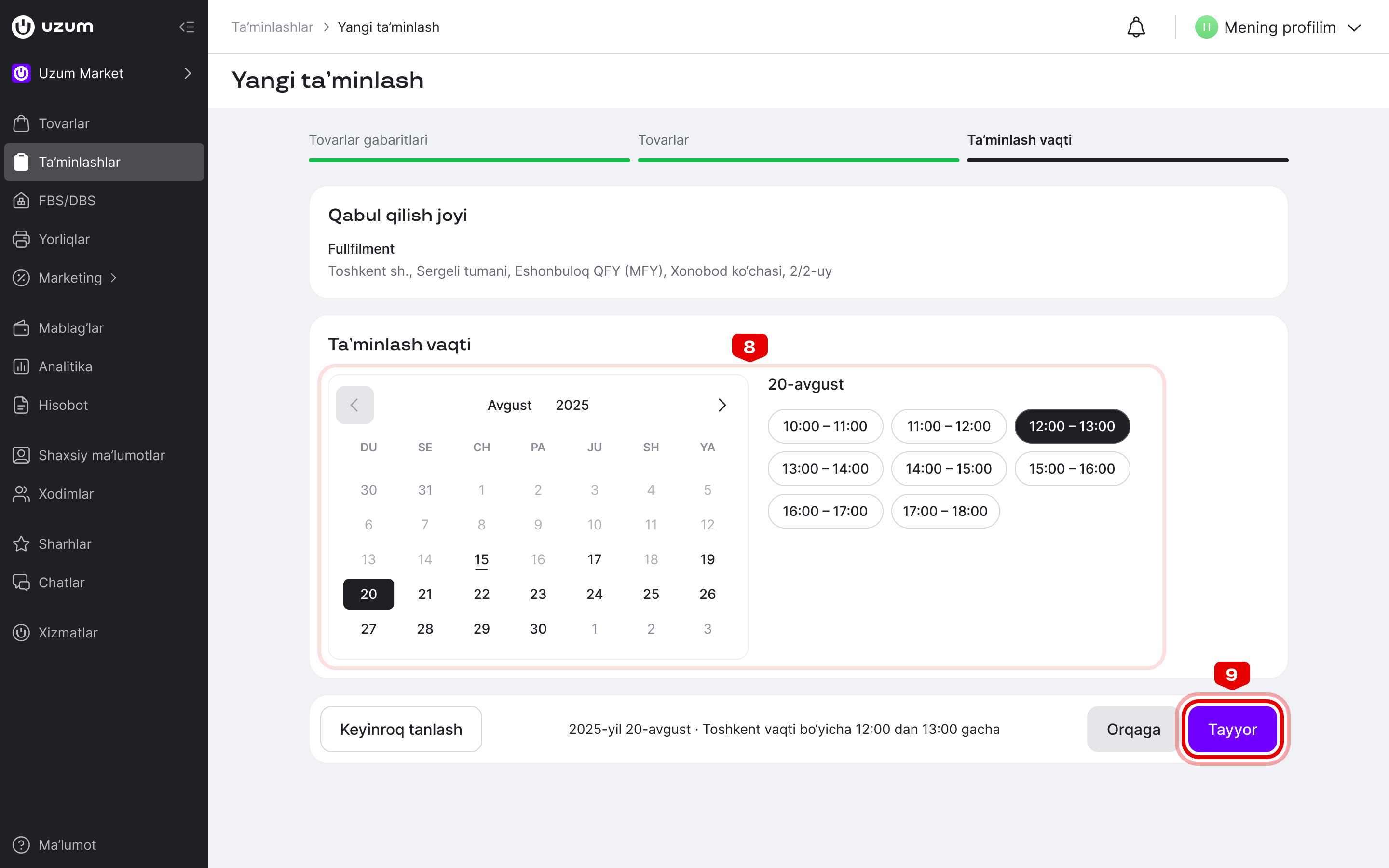Select the 10:00 – 11:00 time slot
Screen dimensions: 1389x868
coord(825,426)
